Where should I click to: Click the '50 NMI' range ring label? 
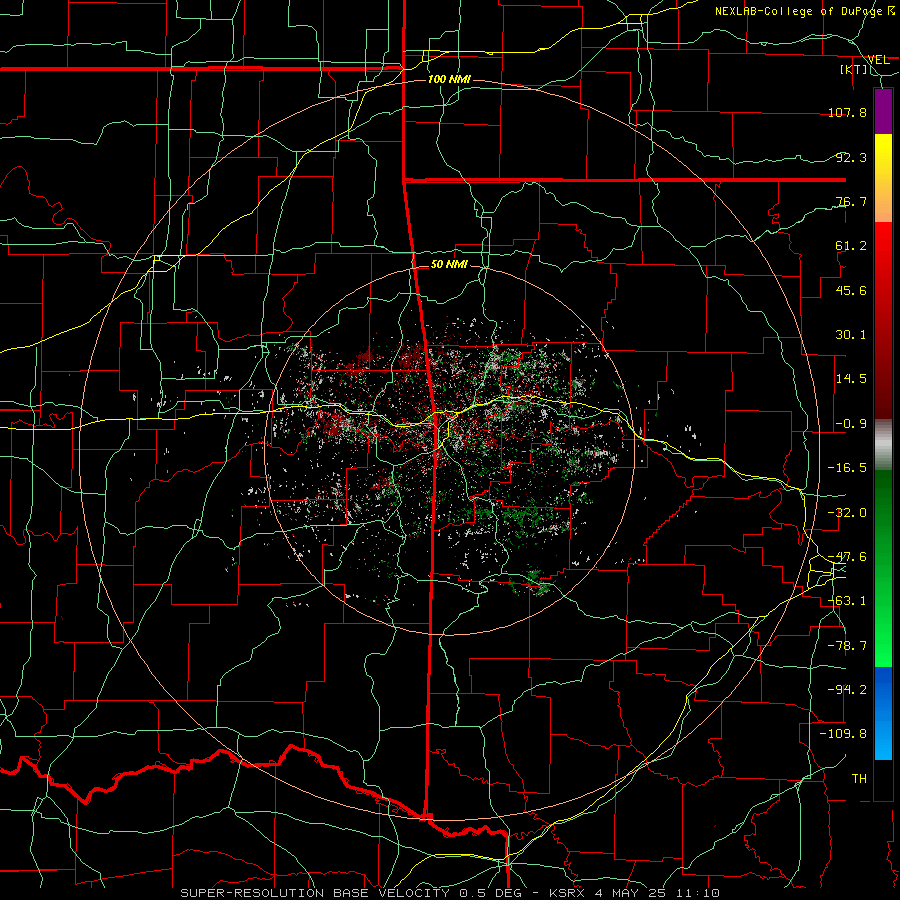[x=449, y=264]
